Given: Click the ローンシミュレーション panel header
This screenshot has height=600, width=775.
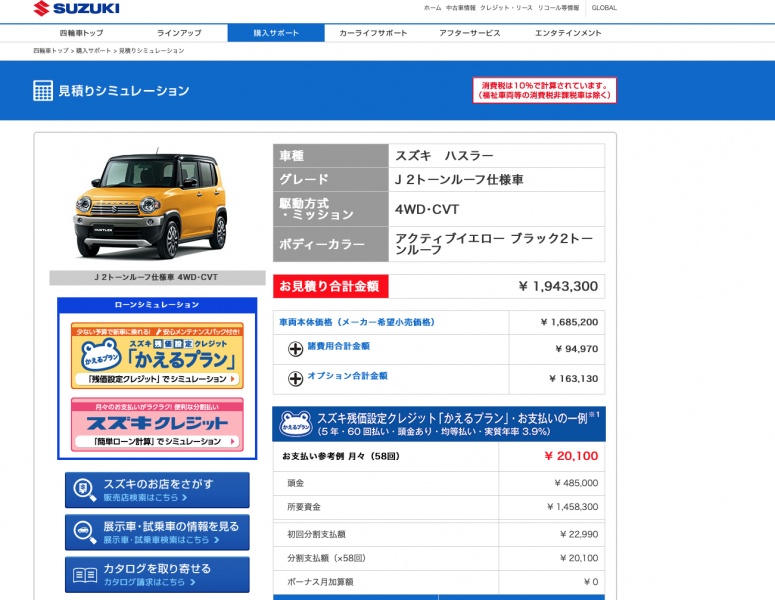Looking at the screenshot, I should pos(157,305).
